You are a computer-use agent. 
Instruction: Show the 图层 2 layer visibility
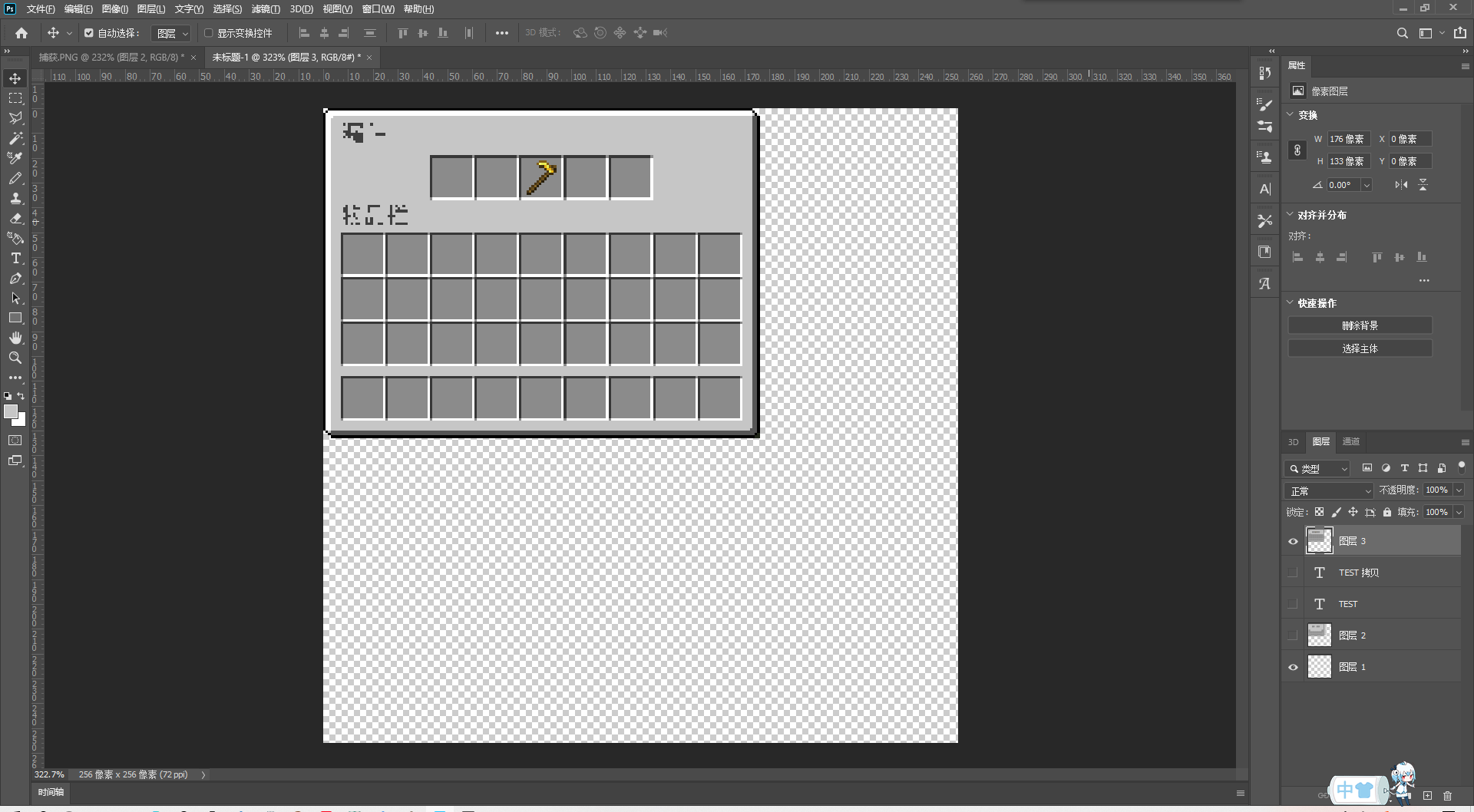tap(1293, 635)
